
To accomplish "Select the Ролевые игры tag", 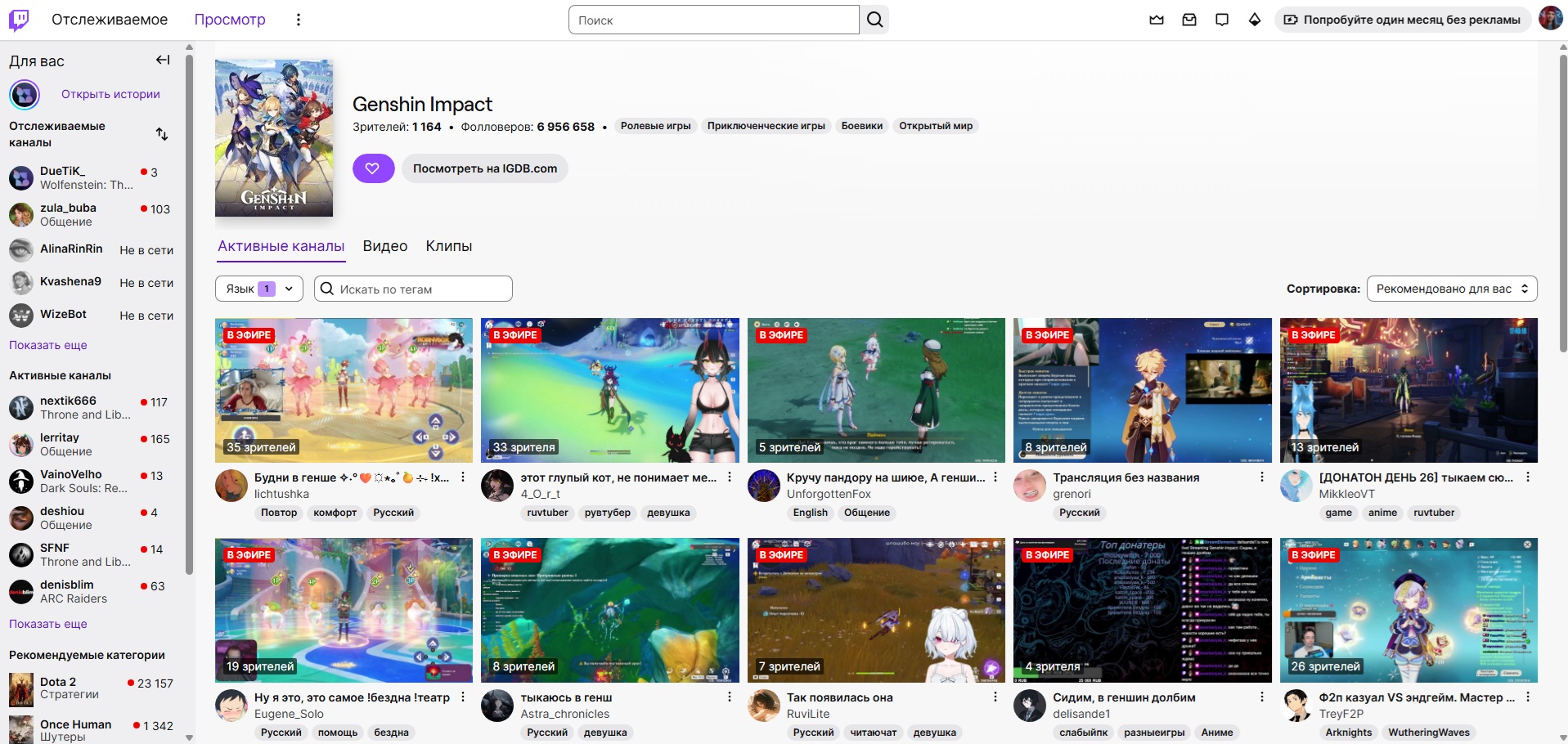I will (656, 126).
